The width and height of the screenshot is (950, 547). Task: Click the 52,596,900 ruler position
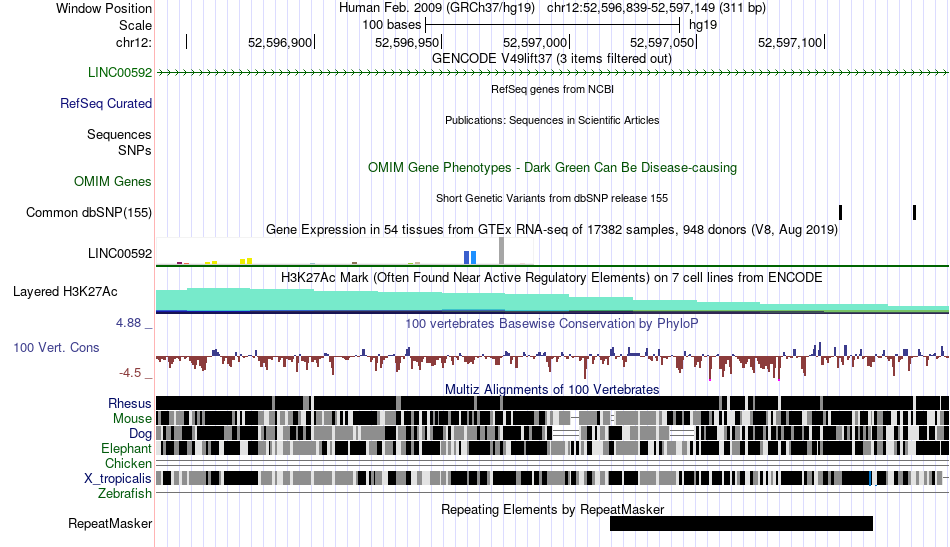pos(280,42)
